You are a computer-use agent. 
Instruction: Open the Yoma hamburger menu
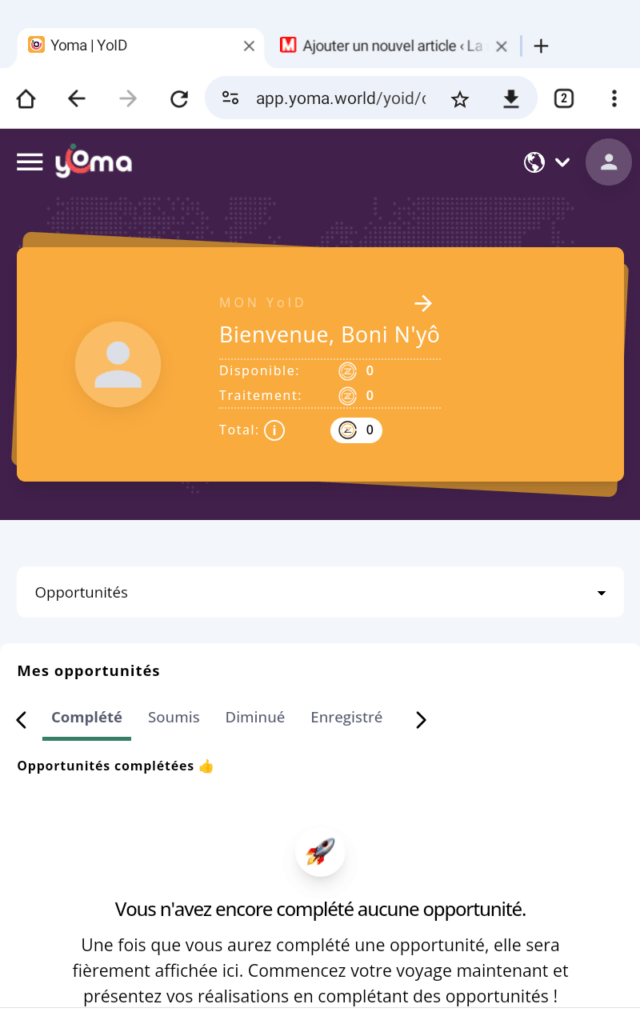30,162
